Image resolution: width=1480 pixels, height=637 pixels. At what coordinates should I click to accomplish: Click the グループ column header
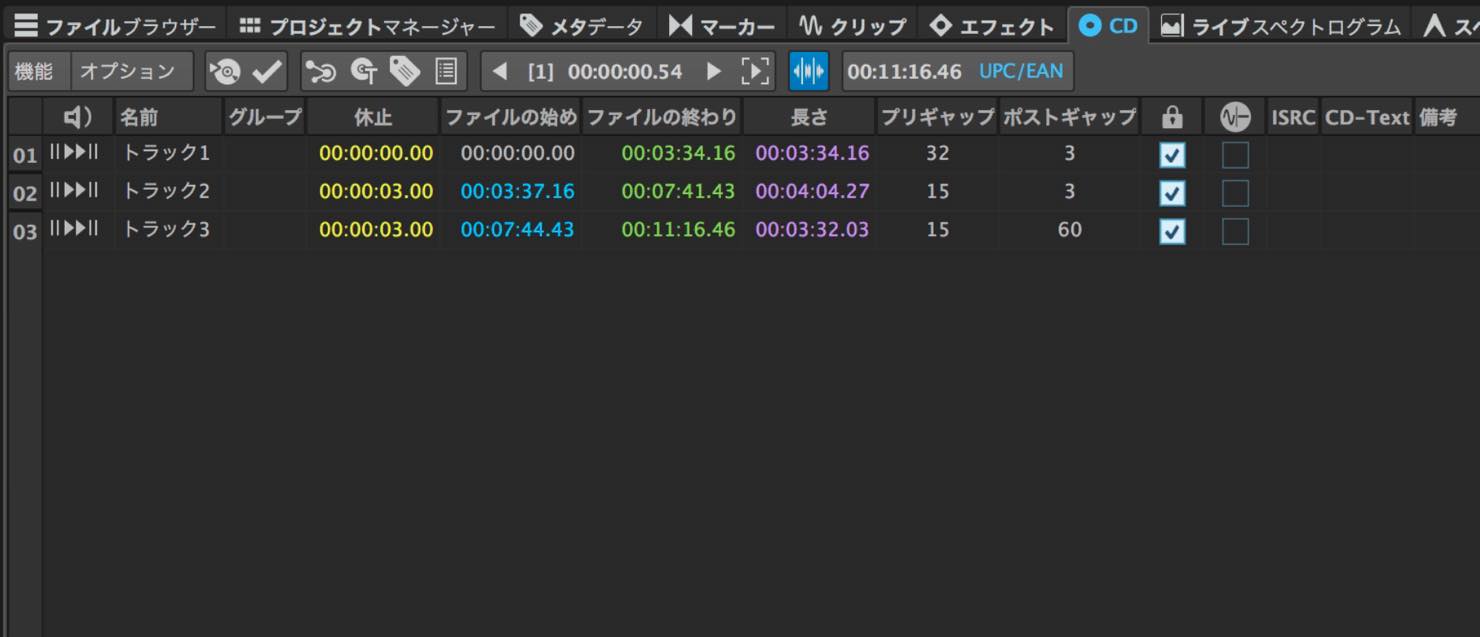265,117
